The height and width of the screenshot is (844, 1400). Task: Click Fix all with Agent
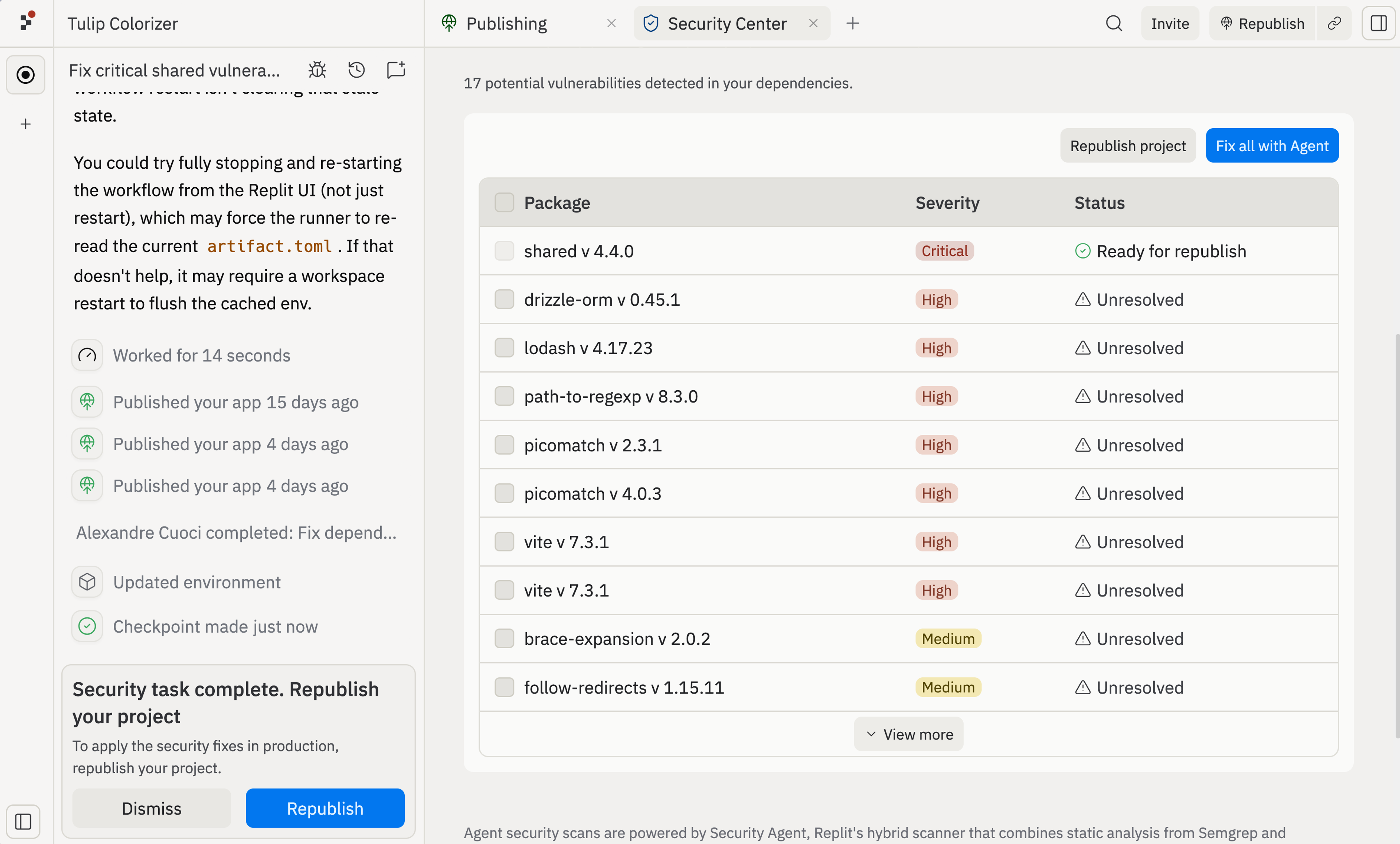coord(1272,145)
